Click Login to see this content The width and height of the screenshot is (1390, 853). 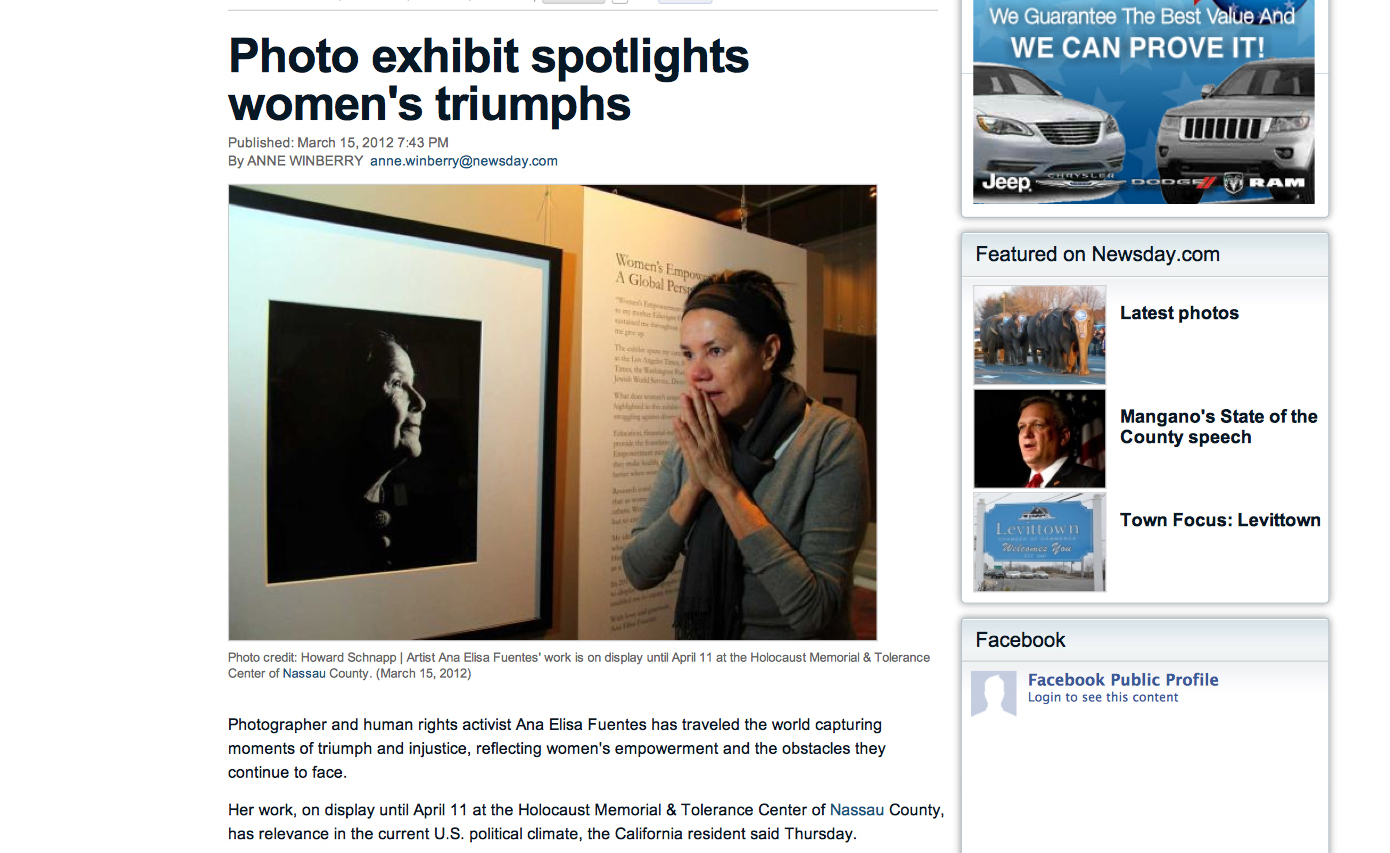[x=1103, y=698]
